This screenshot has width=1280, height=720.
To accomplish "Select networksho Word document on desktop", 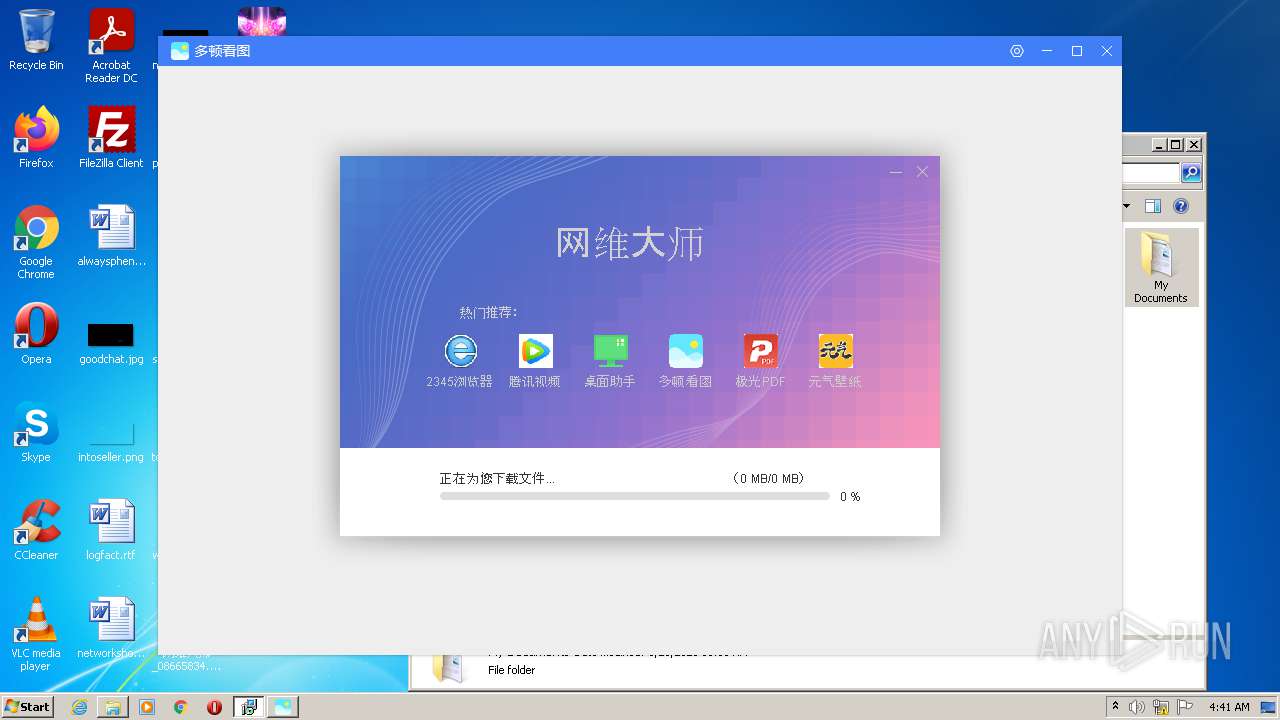I will pyautogui.click(x=111, y=628).
